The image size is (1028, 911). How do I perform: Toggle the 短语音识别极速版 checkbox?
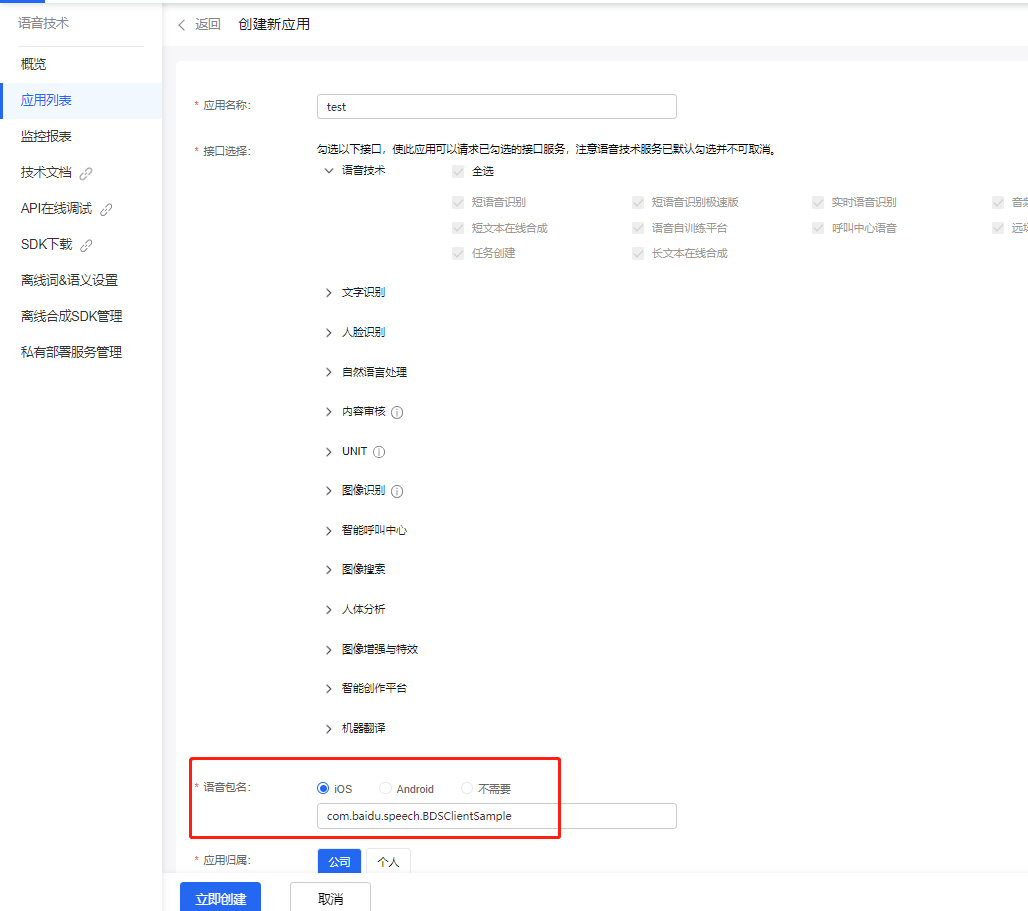[638, 203]
